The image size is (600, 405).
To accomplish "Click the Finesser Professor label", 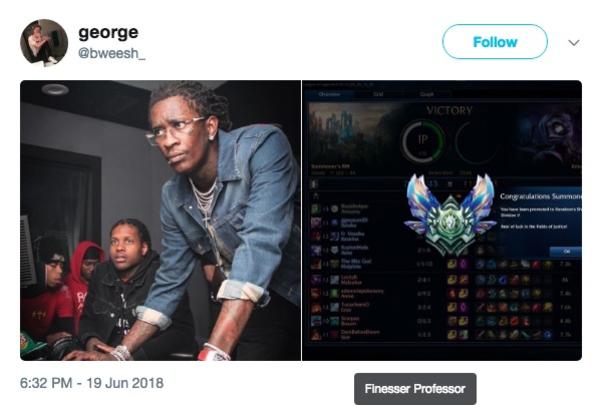I will (x=415, y=389).
